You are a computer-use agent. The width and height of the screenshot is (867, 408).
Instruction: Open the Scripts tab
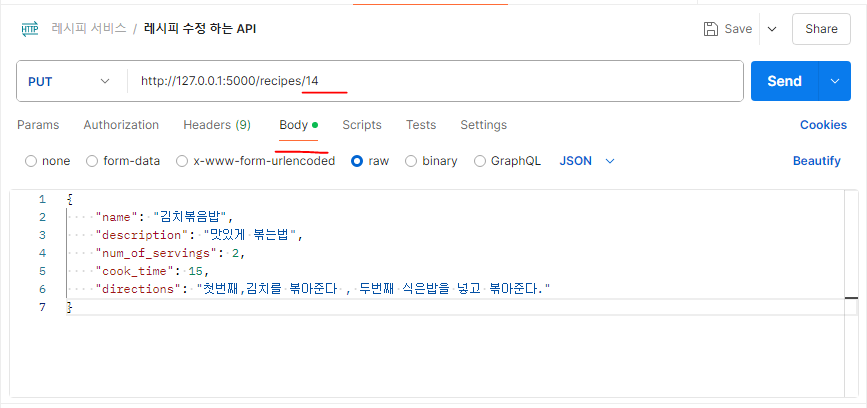pos(362,125)
